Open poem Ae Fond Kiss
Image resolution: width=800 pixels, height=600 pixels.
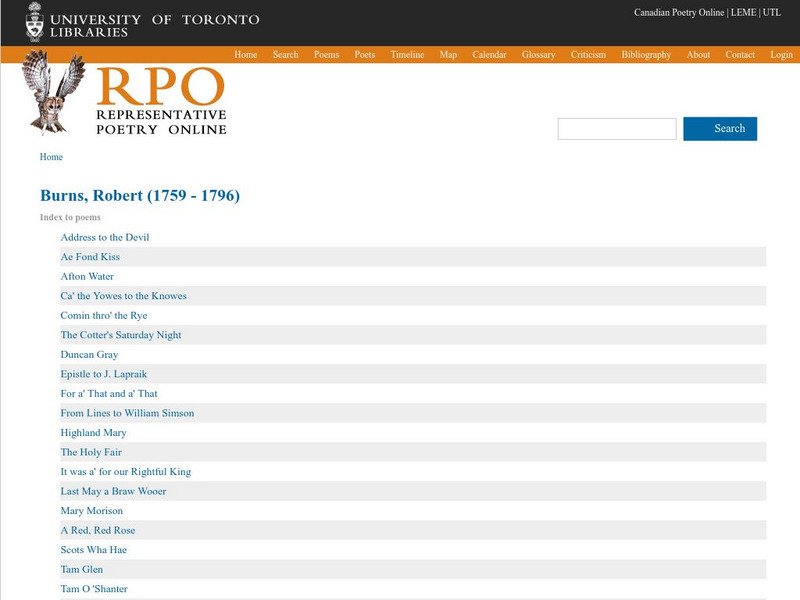pos(90,257)
